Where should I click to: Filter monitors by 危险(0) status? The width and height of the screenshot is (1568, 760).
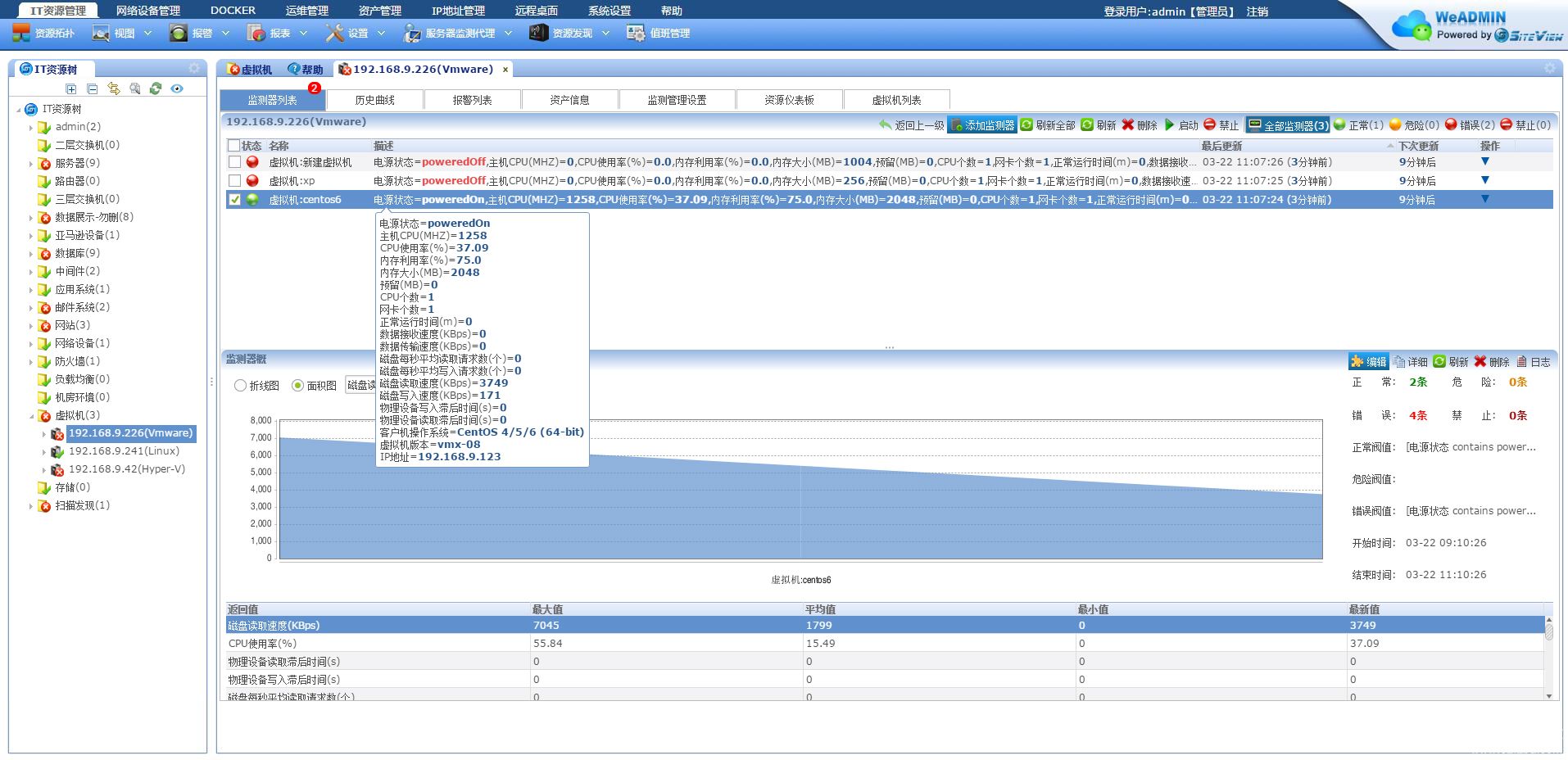pos(1414,125)
